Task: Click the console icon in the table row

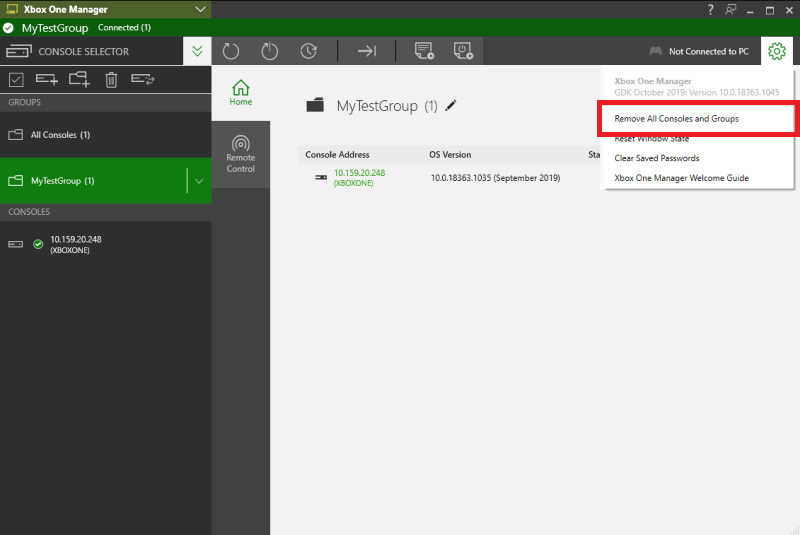Action: click(x=321, y=177)
